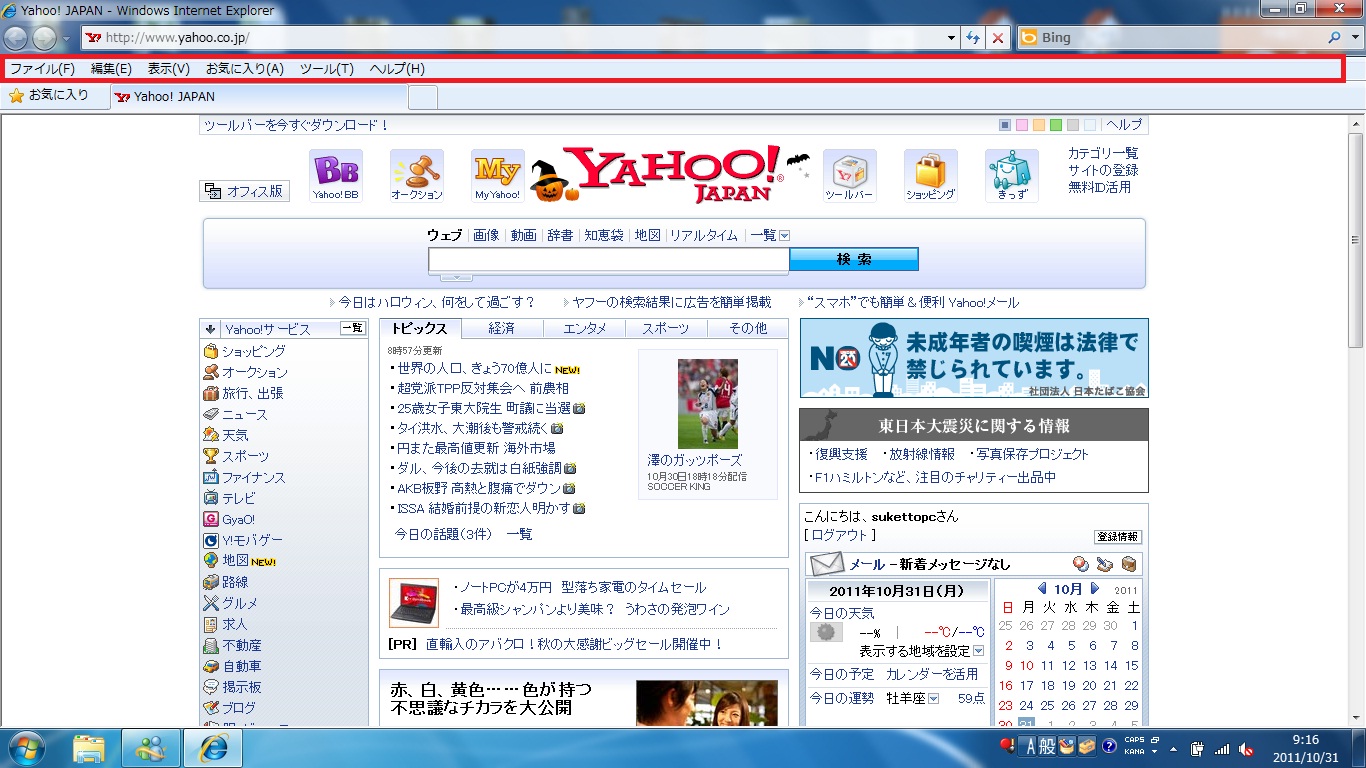Click the 登録情報 button
Image resolution: width=1366 pixels, height=768 pixels.
(x=1117, y=537)
